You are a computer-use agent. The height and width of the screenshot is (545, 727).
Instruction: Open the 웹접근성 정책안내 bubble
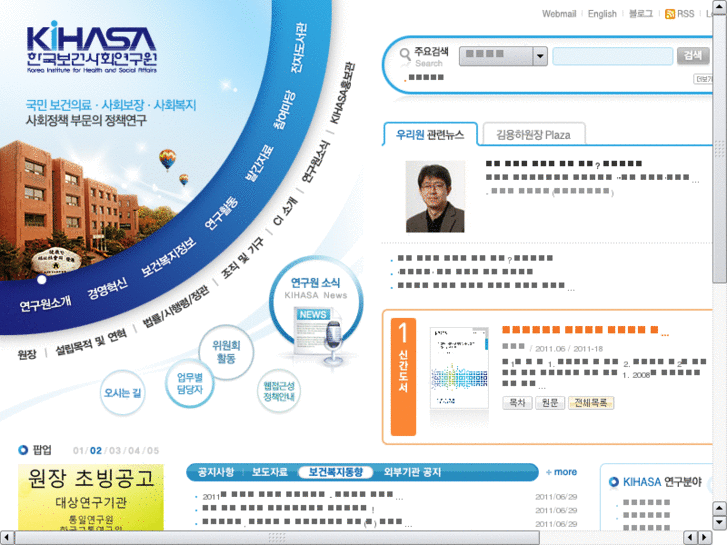tap(279, 391)
